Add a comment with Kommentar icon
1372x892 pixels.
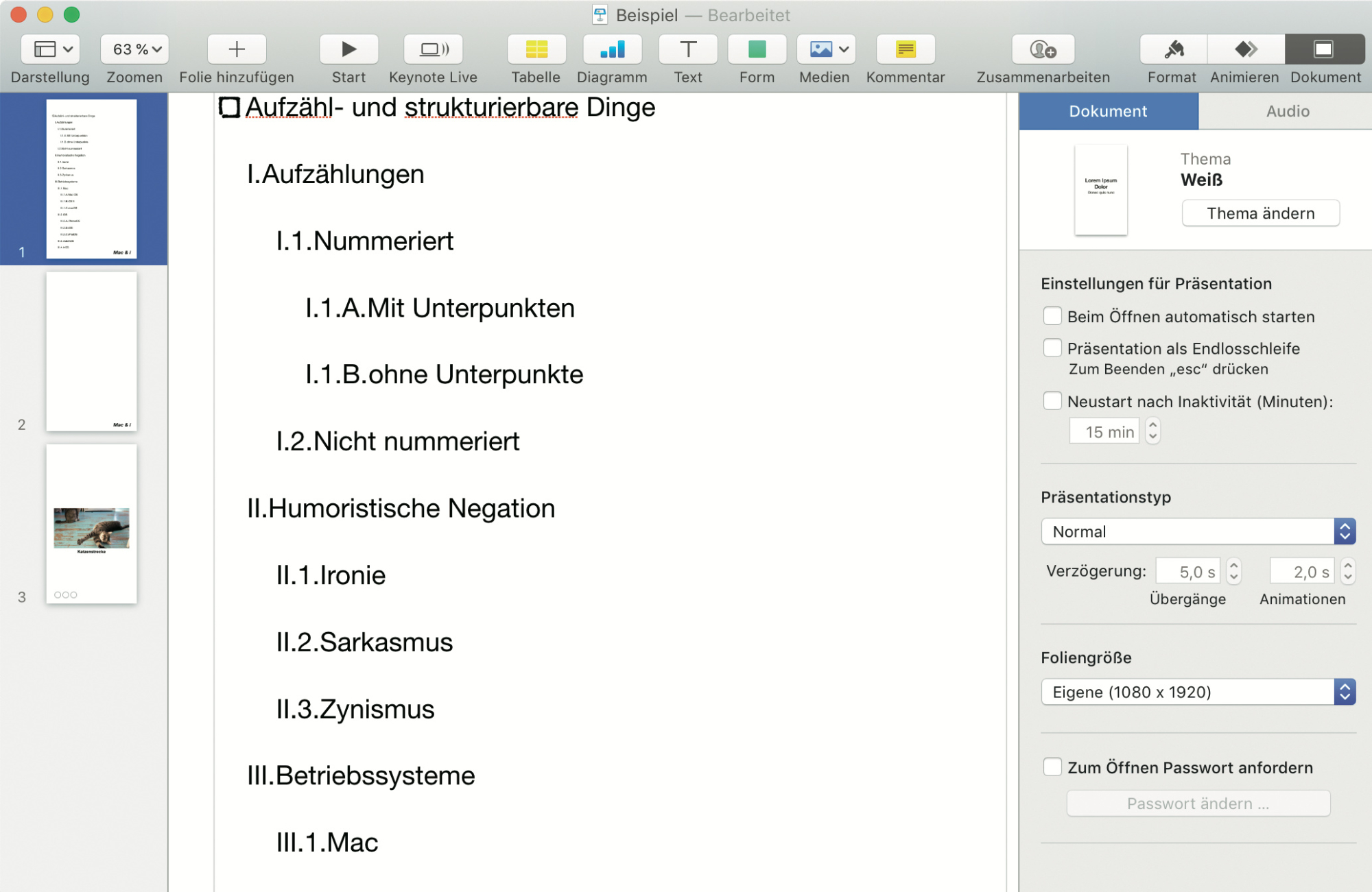click(x=905, y=49)
